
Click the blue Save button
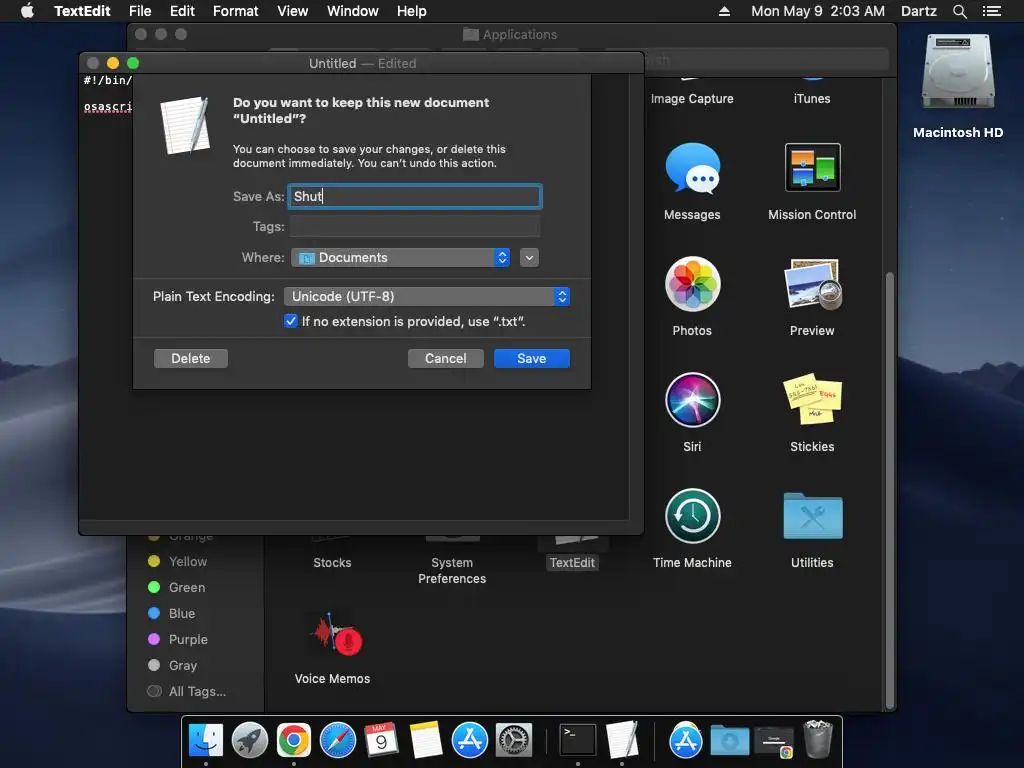point(532,359)
